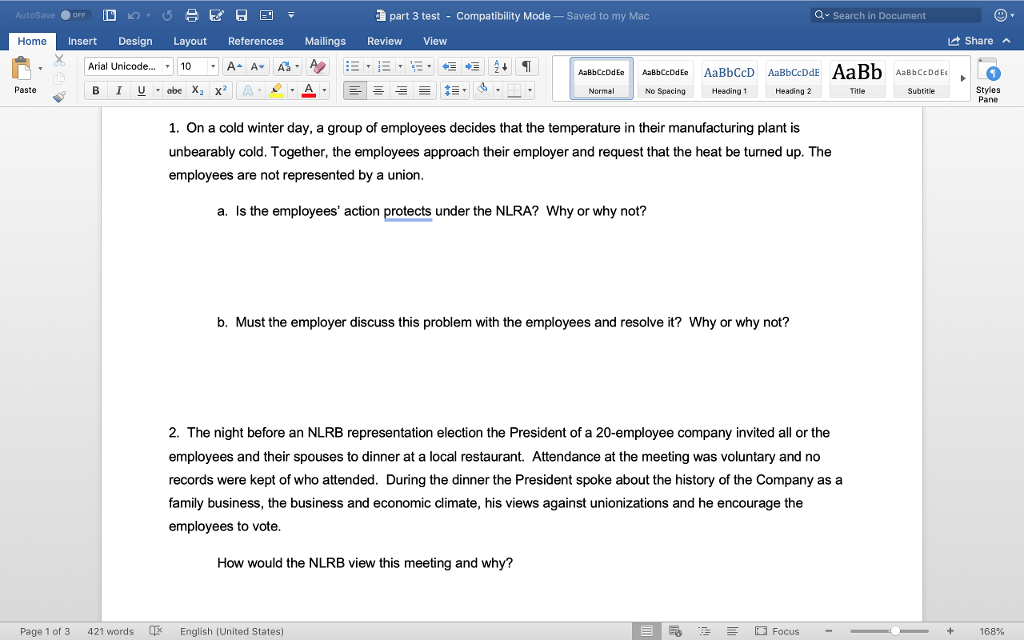
Task: Open the Styles Pane
Action: coord(988,80)
